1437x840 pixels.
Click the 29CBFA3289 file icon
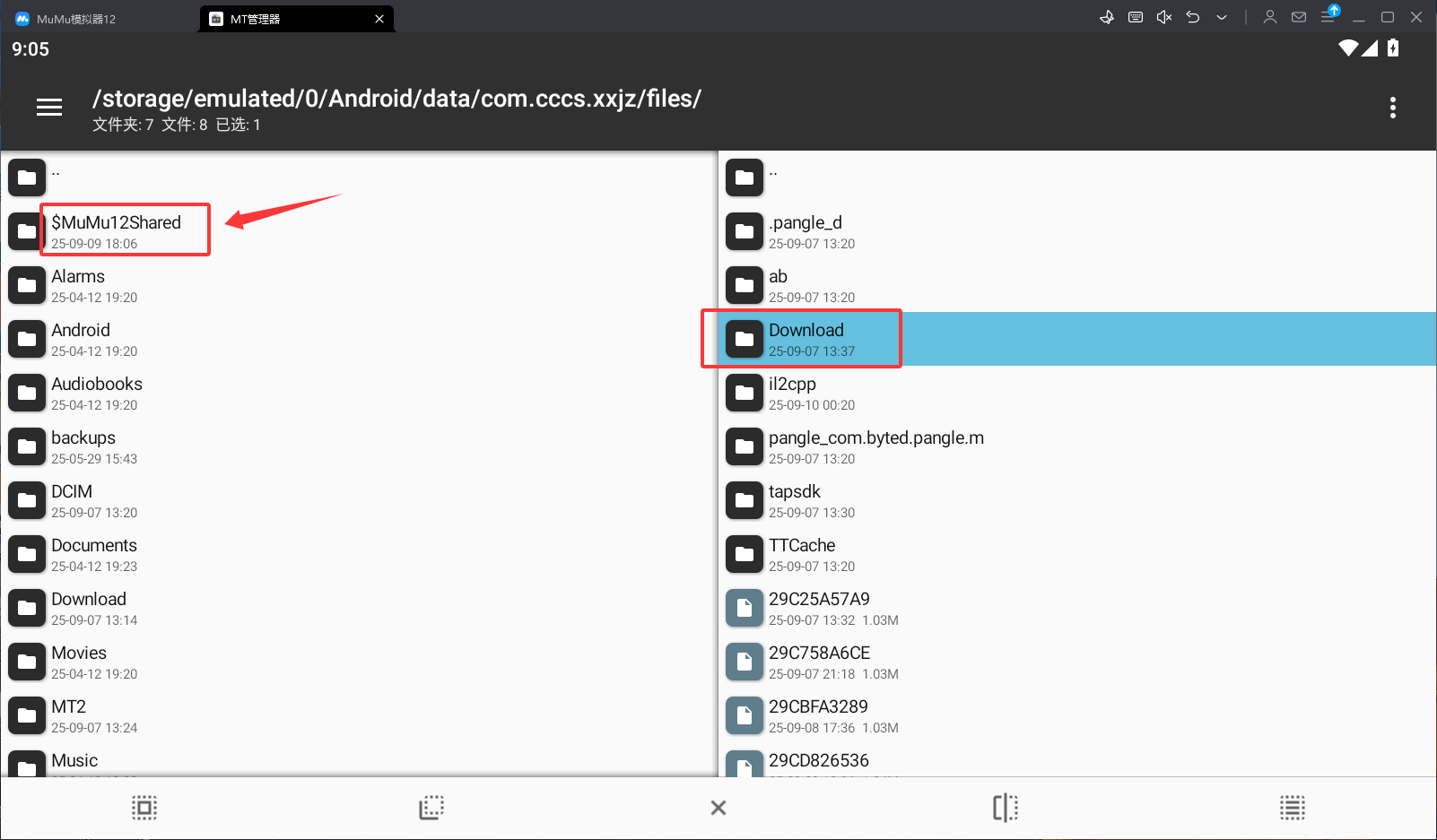(x=745, y=715)
